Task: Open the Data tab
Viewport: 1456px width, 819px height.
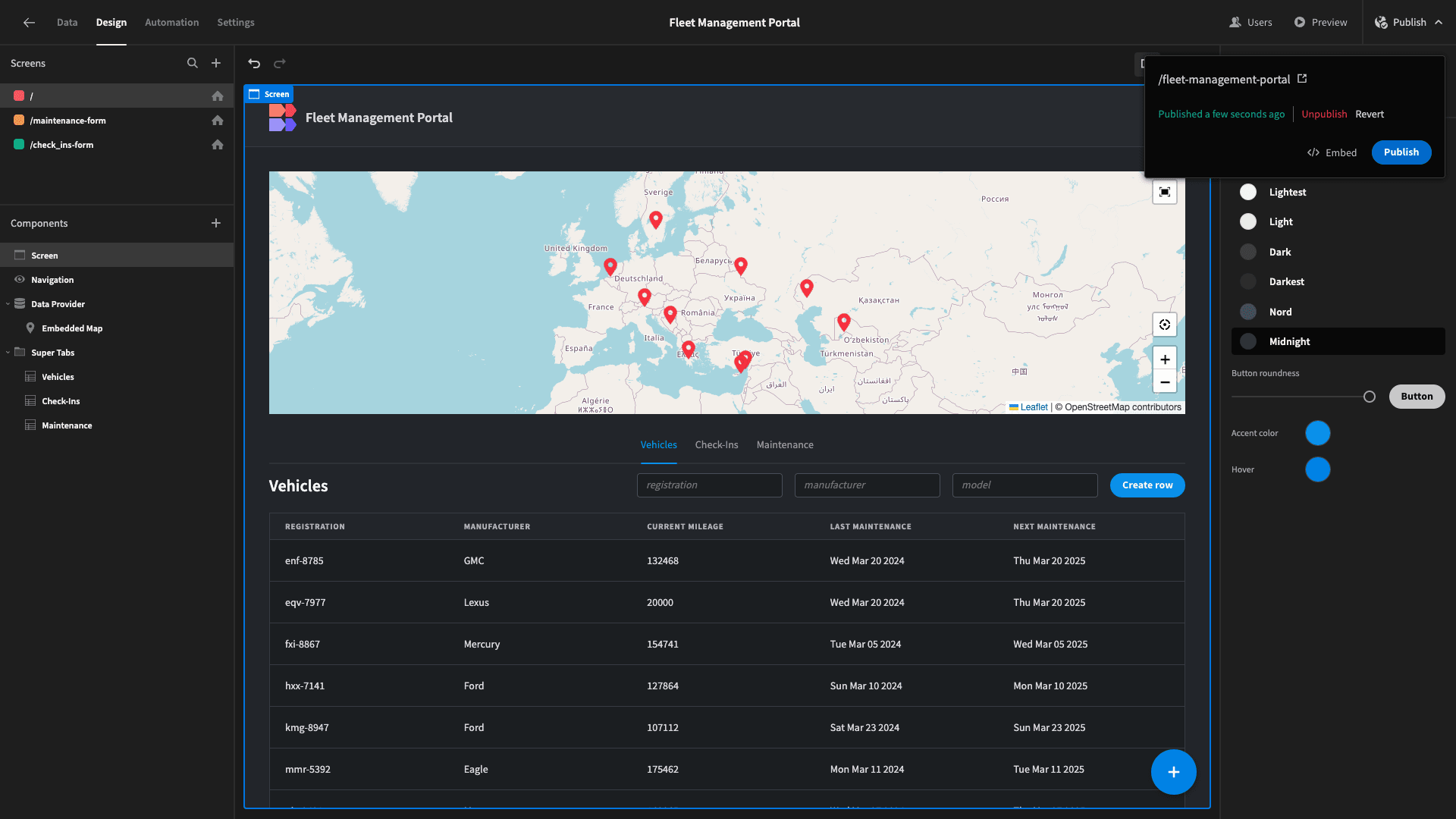Action: click(67, 23)
